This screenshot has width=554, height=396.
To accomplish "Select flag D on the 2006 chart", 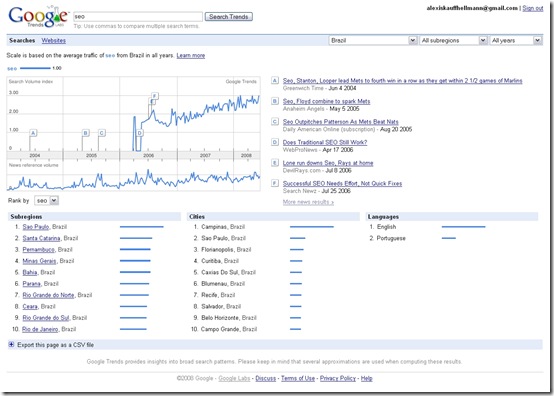I will (140, 133).
